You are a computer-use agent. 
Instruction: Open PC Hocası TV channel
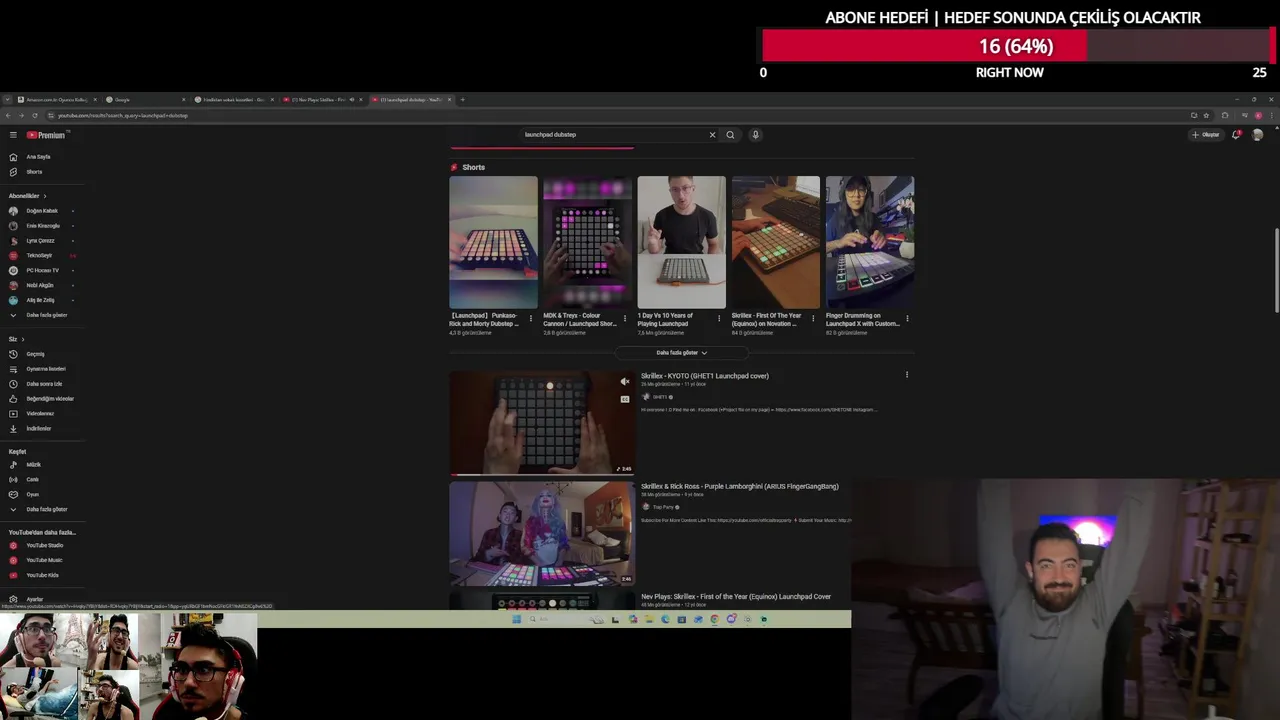coord(41,270)
